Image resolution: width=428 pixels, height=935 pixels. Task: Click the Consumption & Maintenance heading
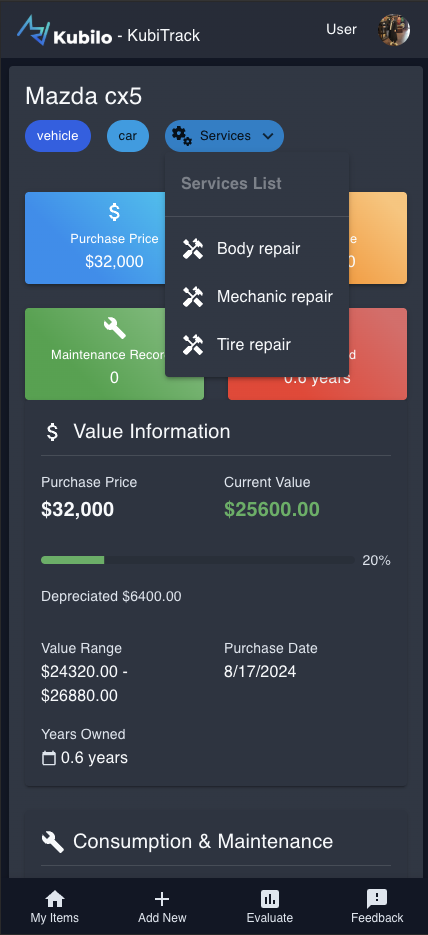(x=203, y=841)
